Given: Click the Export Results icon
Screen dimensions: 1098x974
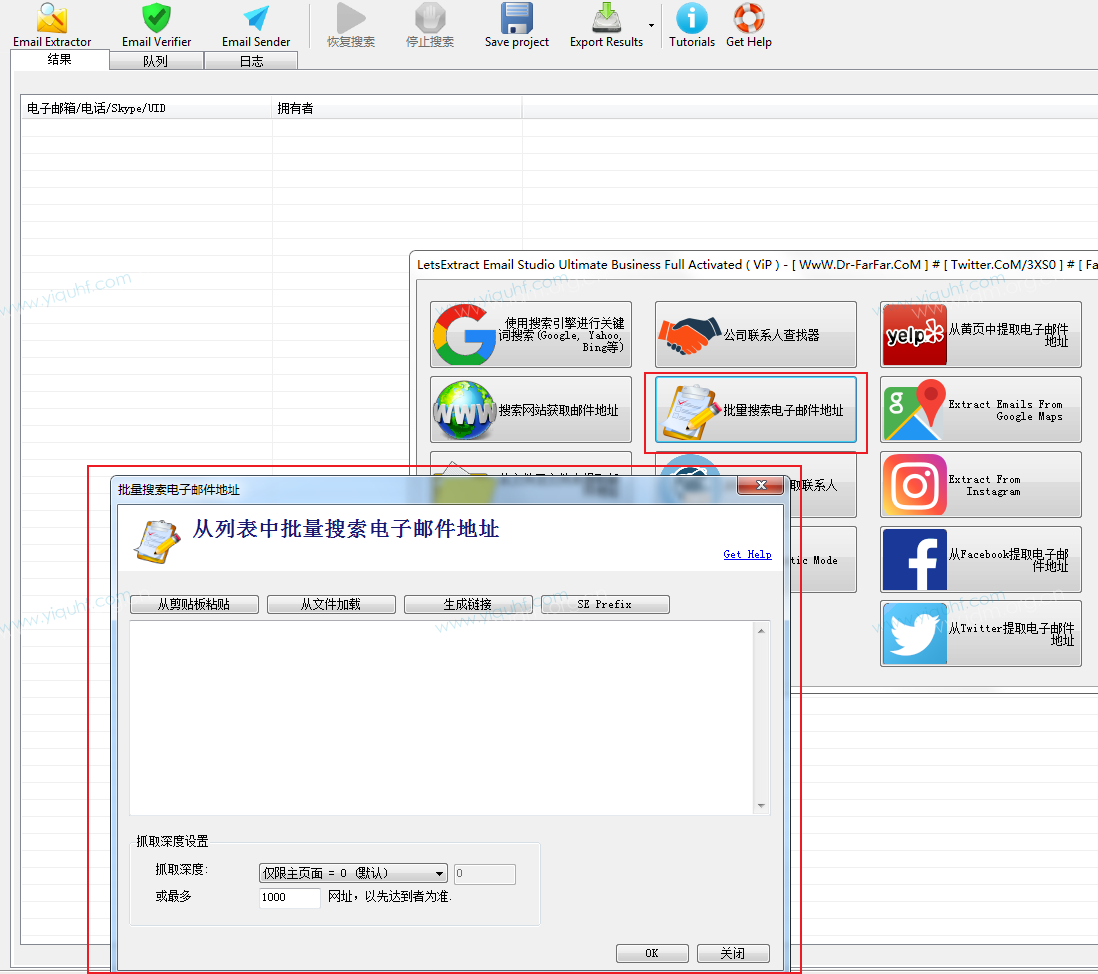Looking at the screenshot, I should [x=606, y=18].
